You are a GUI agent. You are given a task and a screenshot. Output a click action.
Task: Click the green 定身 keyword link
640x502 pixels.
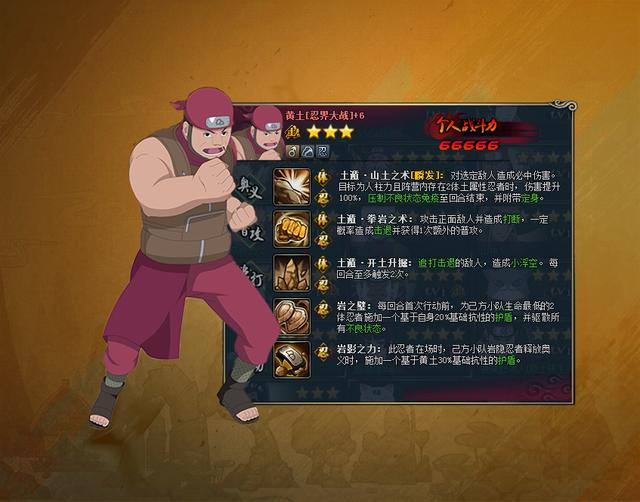[531, 198]
